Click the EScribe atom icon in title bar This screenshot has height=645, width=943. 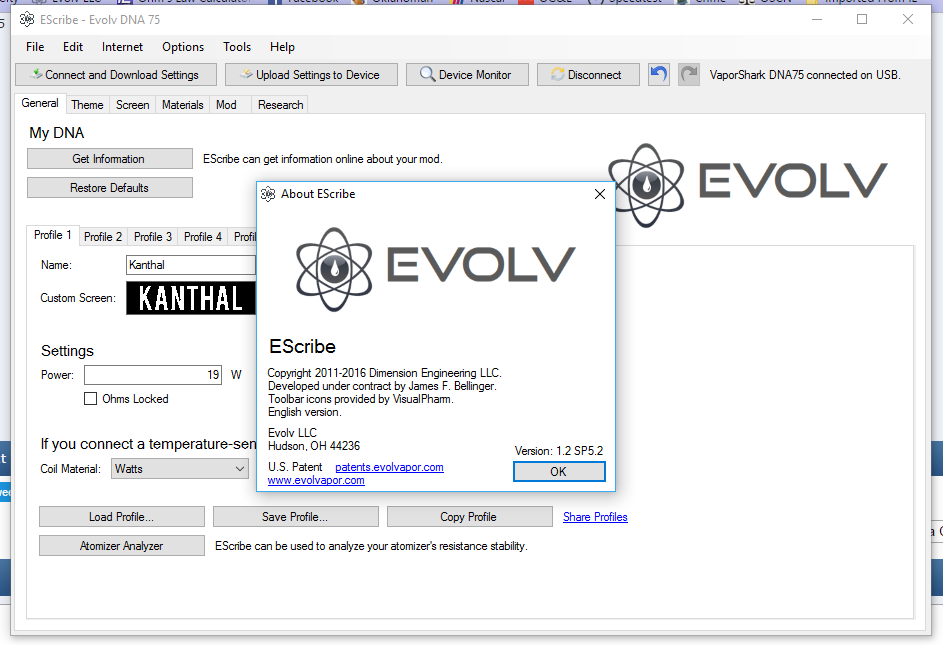pos(27,19)
